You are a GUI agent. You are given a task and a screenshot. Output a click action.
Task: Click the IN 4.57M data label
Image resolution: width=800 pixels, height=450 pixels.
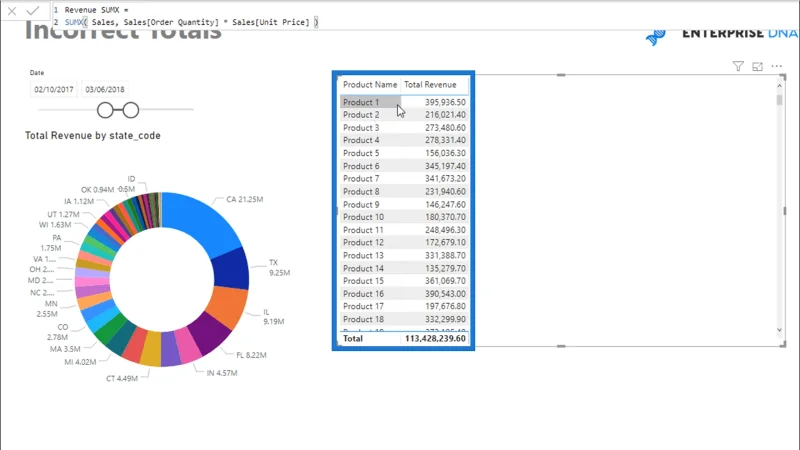[x=222, y=373]
